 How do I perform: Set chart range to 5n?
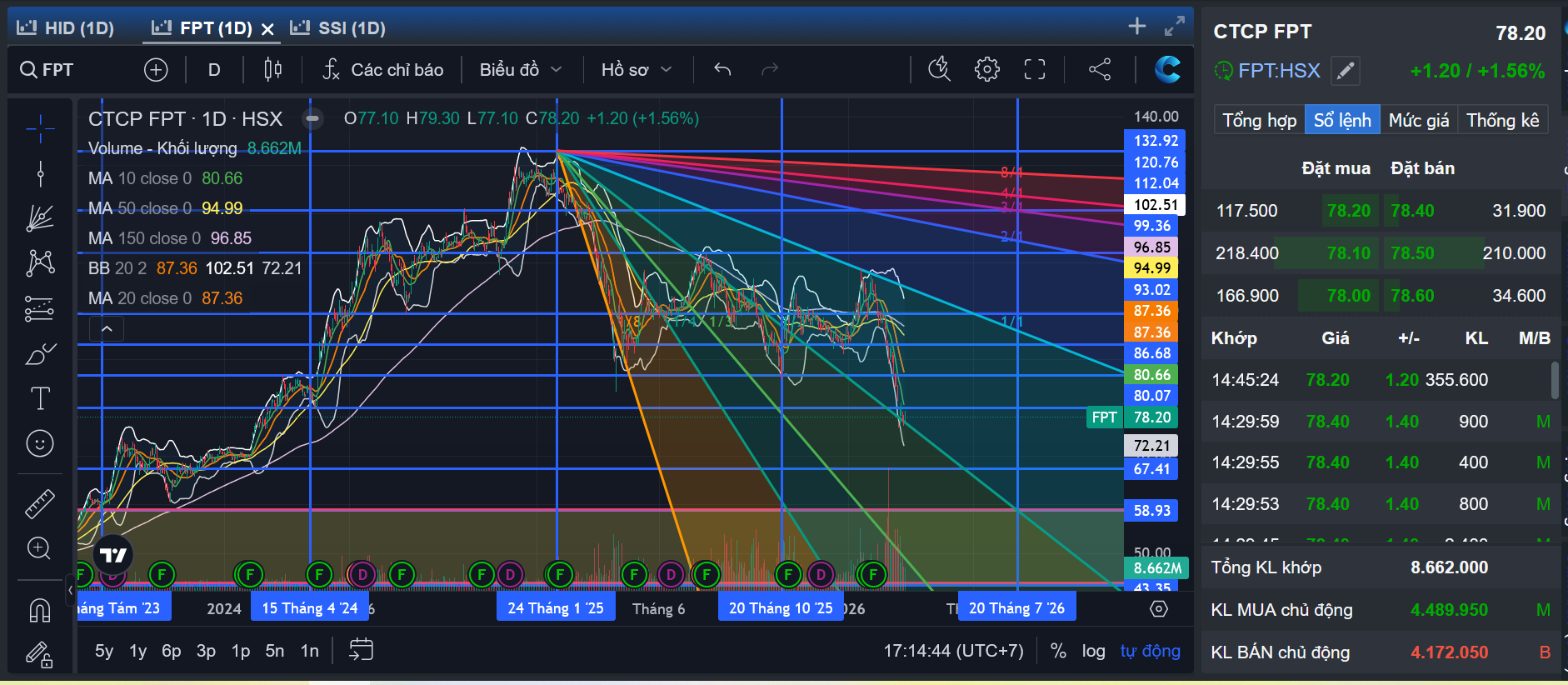click(275, 651)
